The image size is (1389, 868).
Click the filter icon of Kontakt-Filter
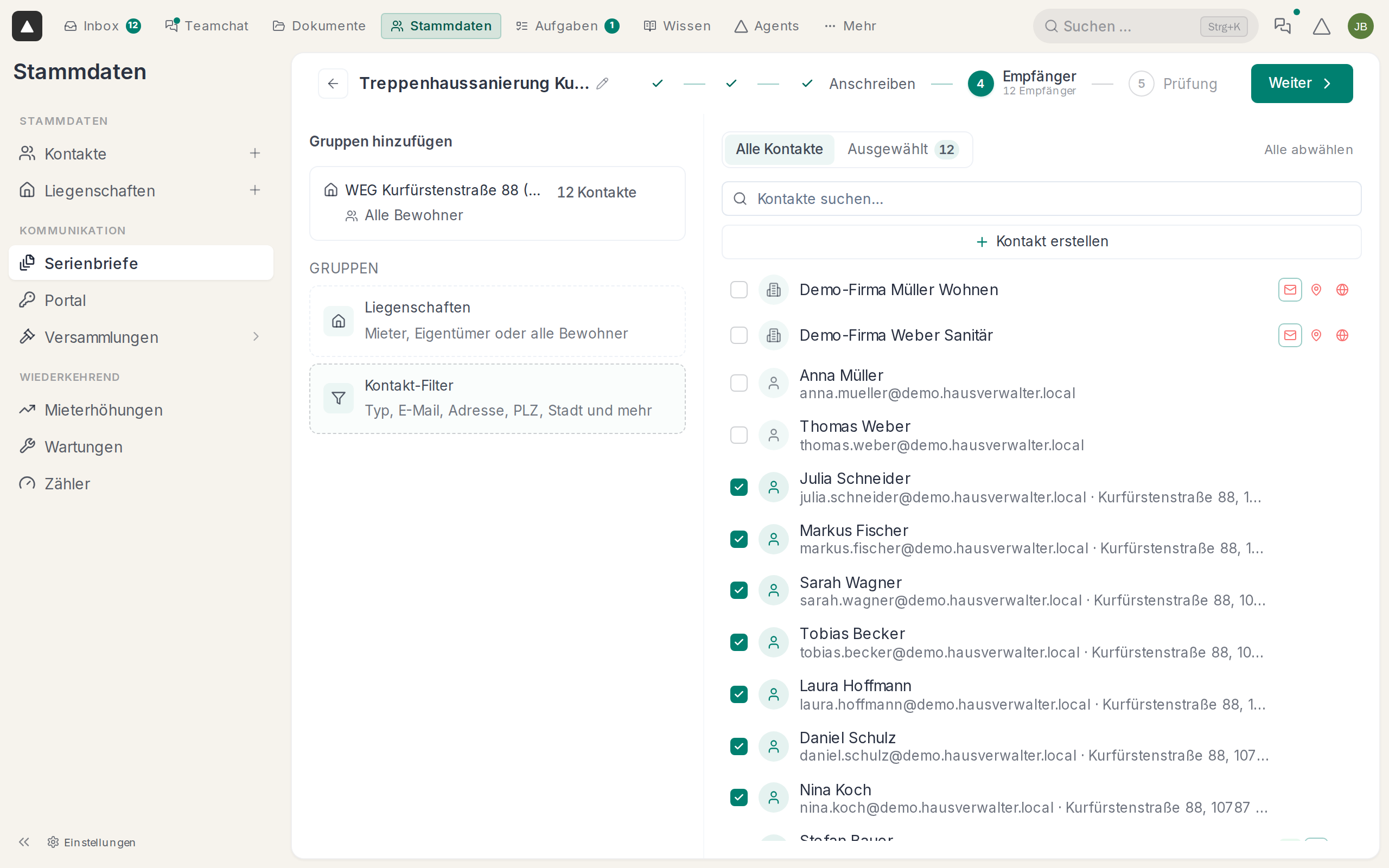[x=339, y=398]
